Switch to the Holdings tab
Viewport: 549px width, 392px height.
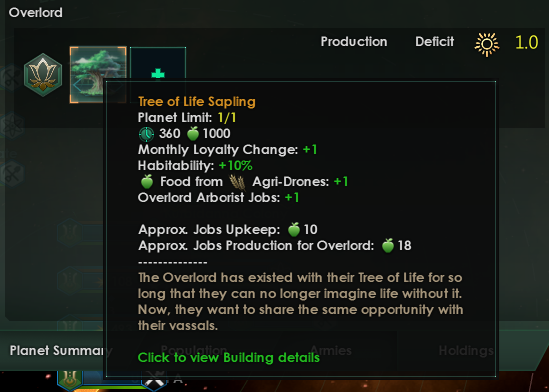(x=466, y=350)
